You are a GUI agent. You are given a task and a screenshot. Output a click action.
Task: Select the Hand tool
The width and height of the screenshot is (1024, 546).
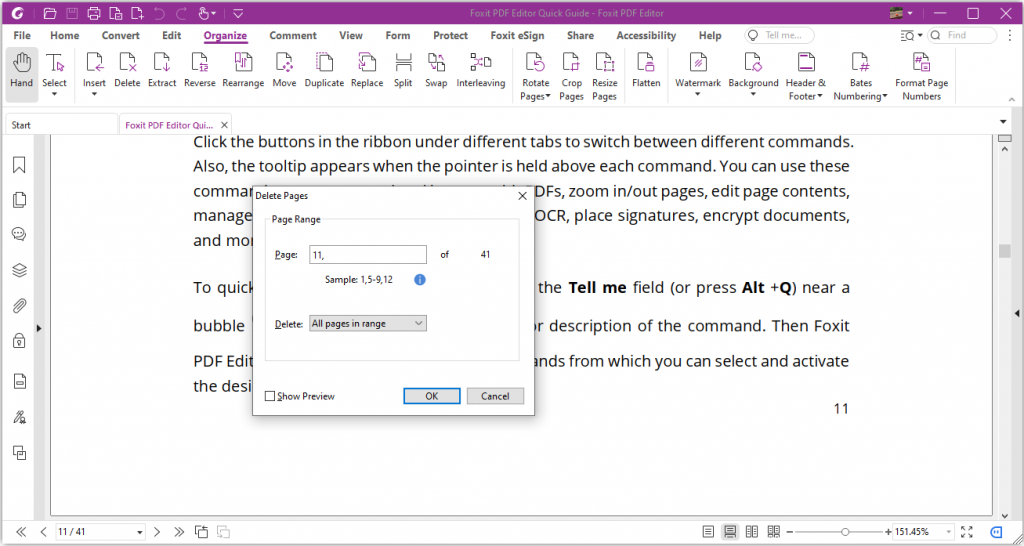(x=22, y=71)
